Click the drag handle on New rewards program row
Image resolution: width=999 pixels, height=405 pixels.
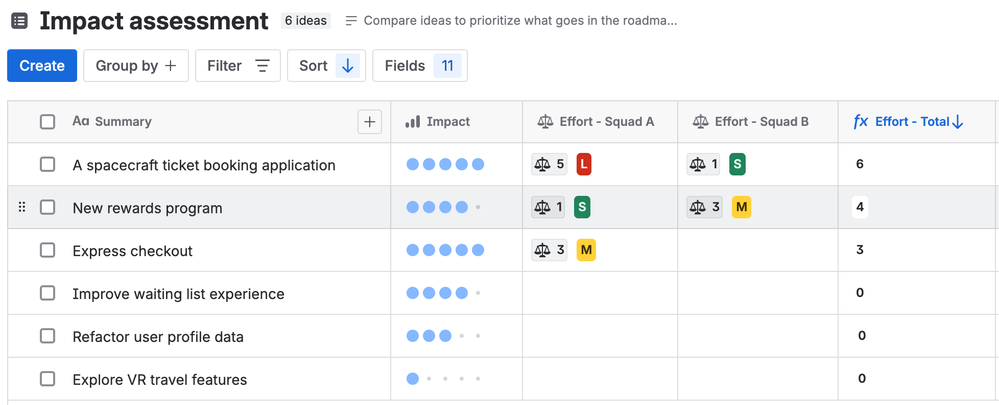click(x=23, y=208)
